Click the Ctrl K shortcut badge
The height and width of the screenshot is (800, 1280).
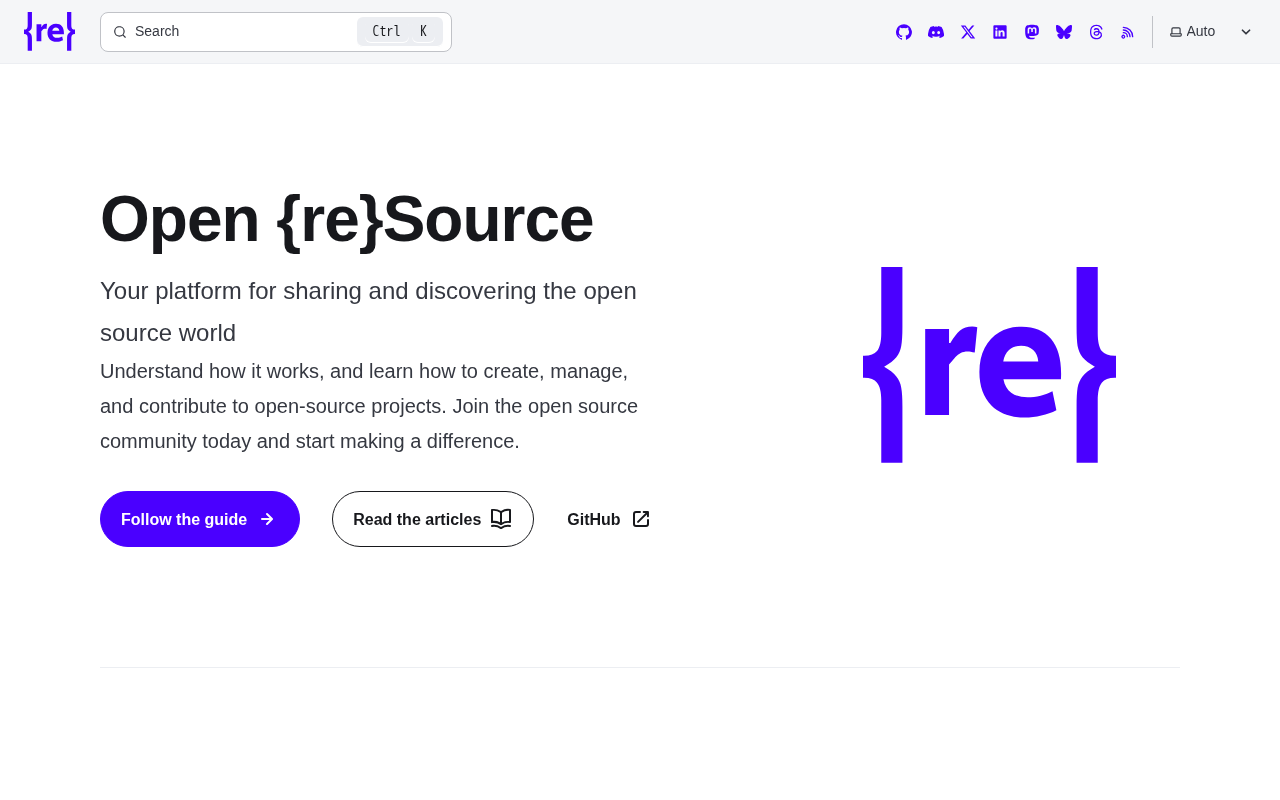click(x=400, y=31)
